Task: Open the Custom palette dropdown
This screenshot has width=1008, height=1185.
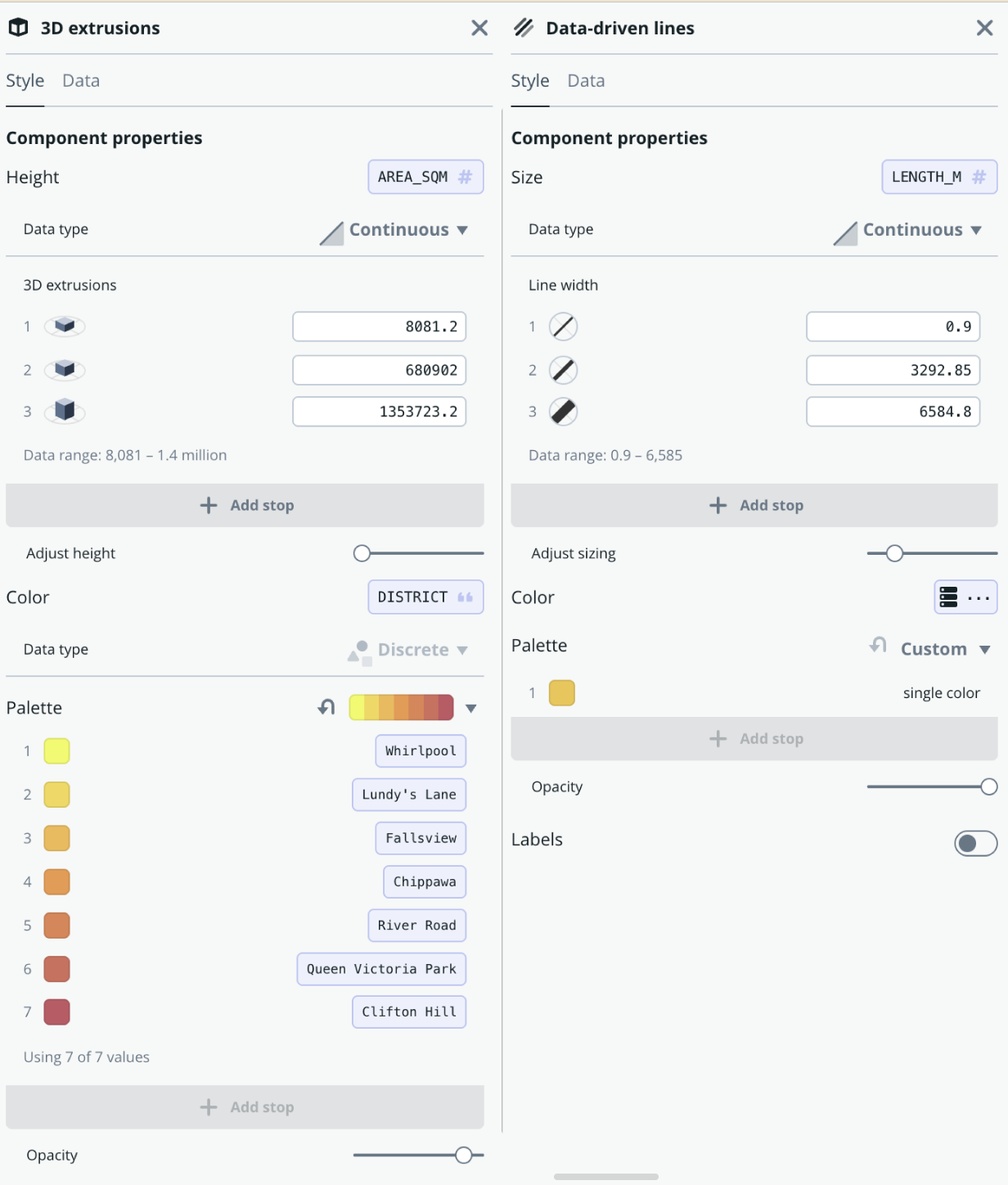Action: pos(946,649)
